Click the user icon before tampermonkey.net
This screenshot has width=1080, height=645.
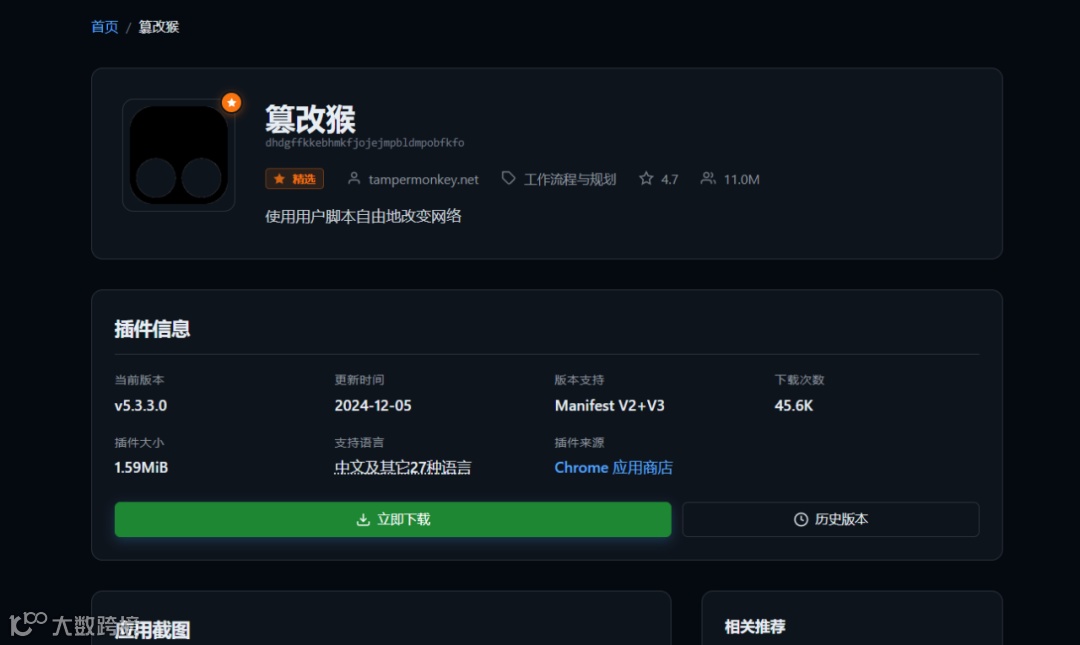pos(353,178)
